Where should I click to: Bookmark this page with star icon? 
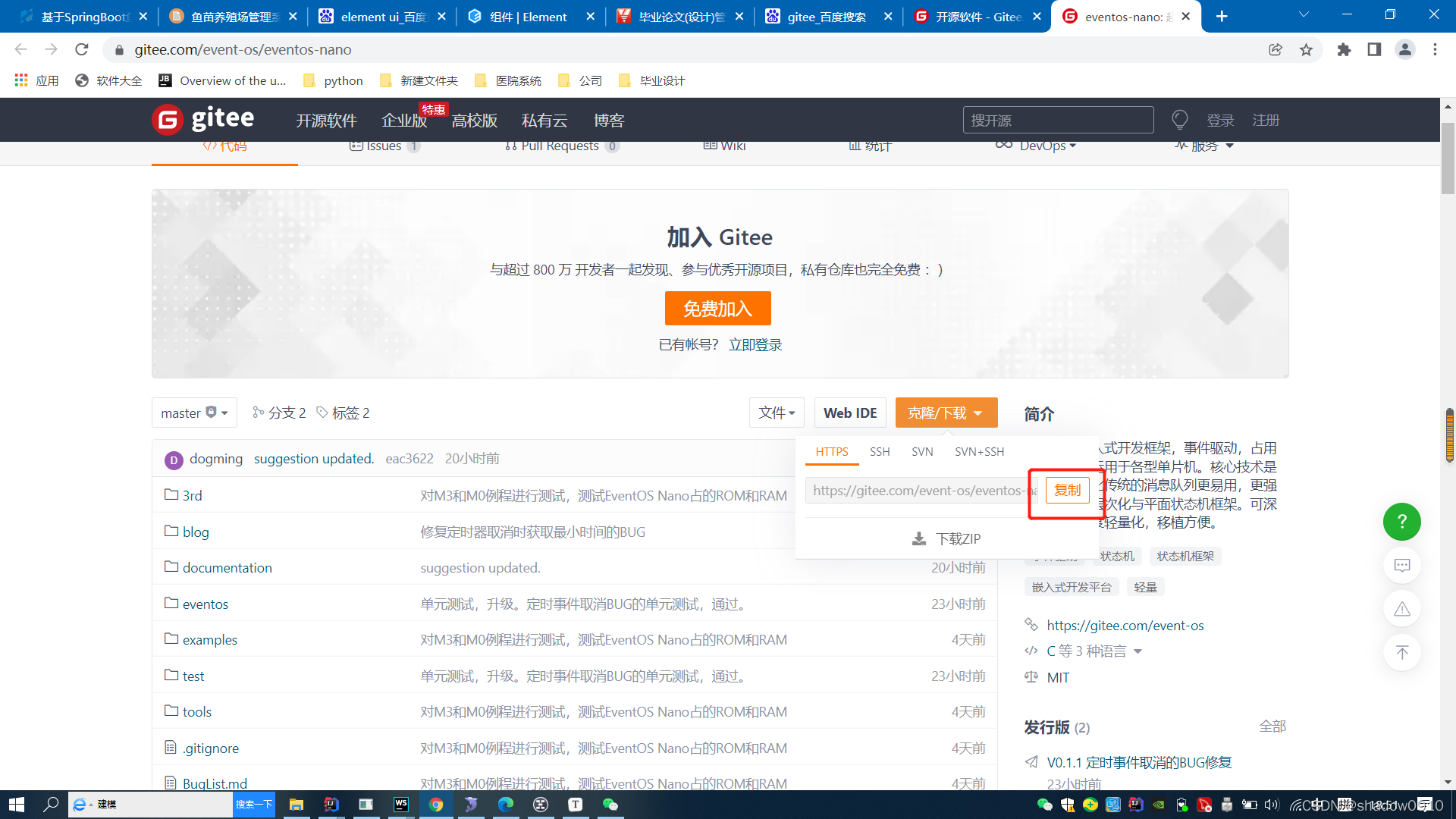point(1306,49)
